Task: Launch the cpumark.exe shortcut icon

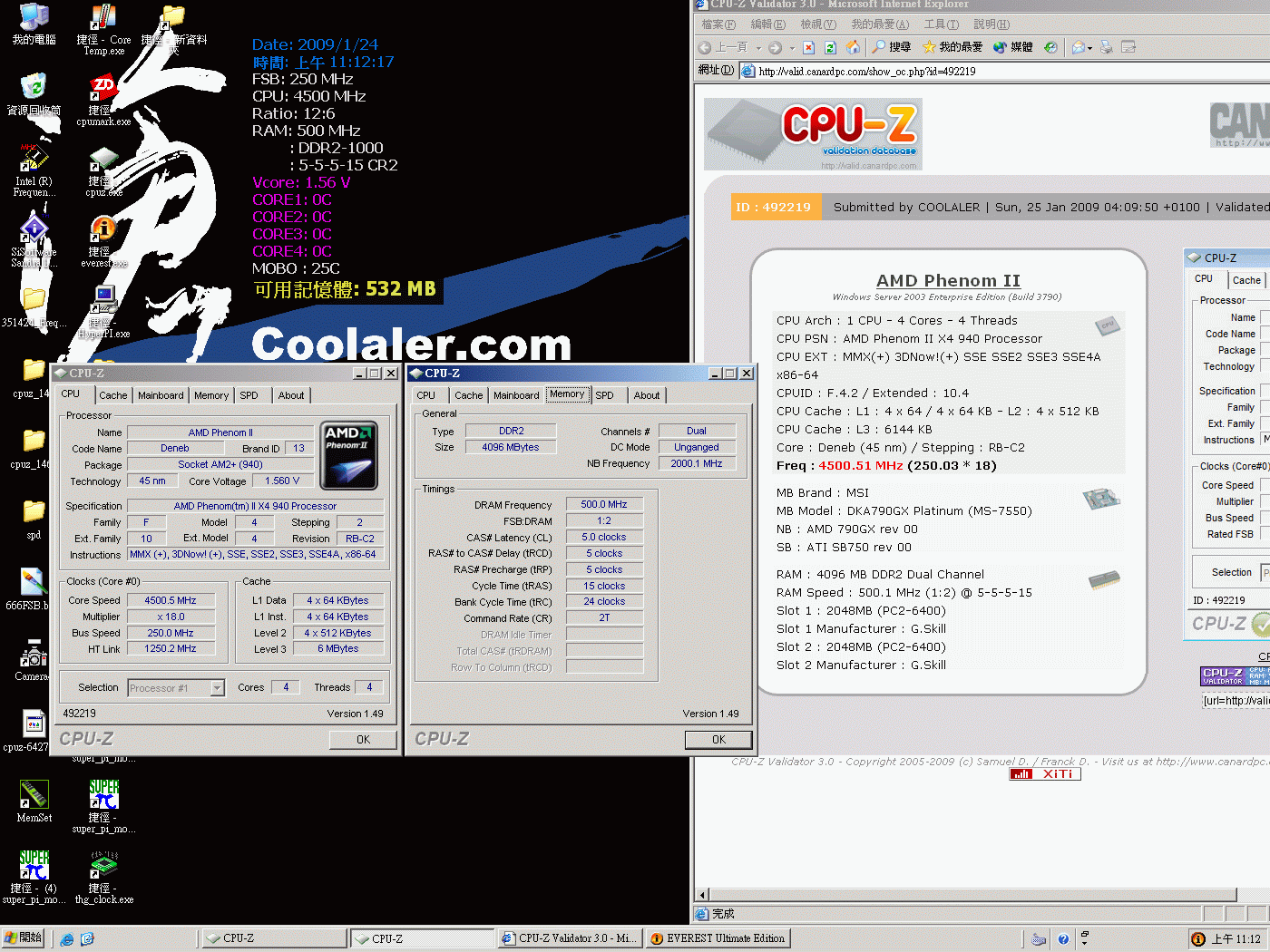Action: [x=103, y=100]
